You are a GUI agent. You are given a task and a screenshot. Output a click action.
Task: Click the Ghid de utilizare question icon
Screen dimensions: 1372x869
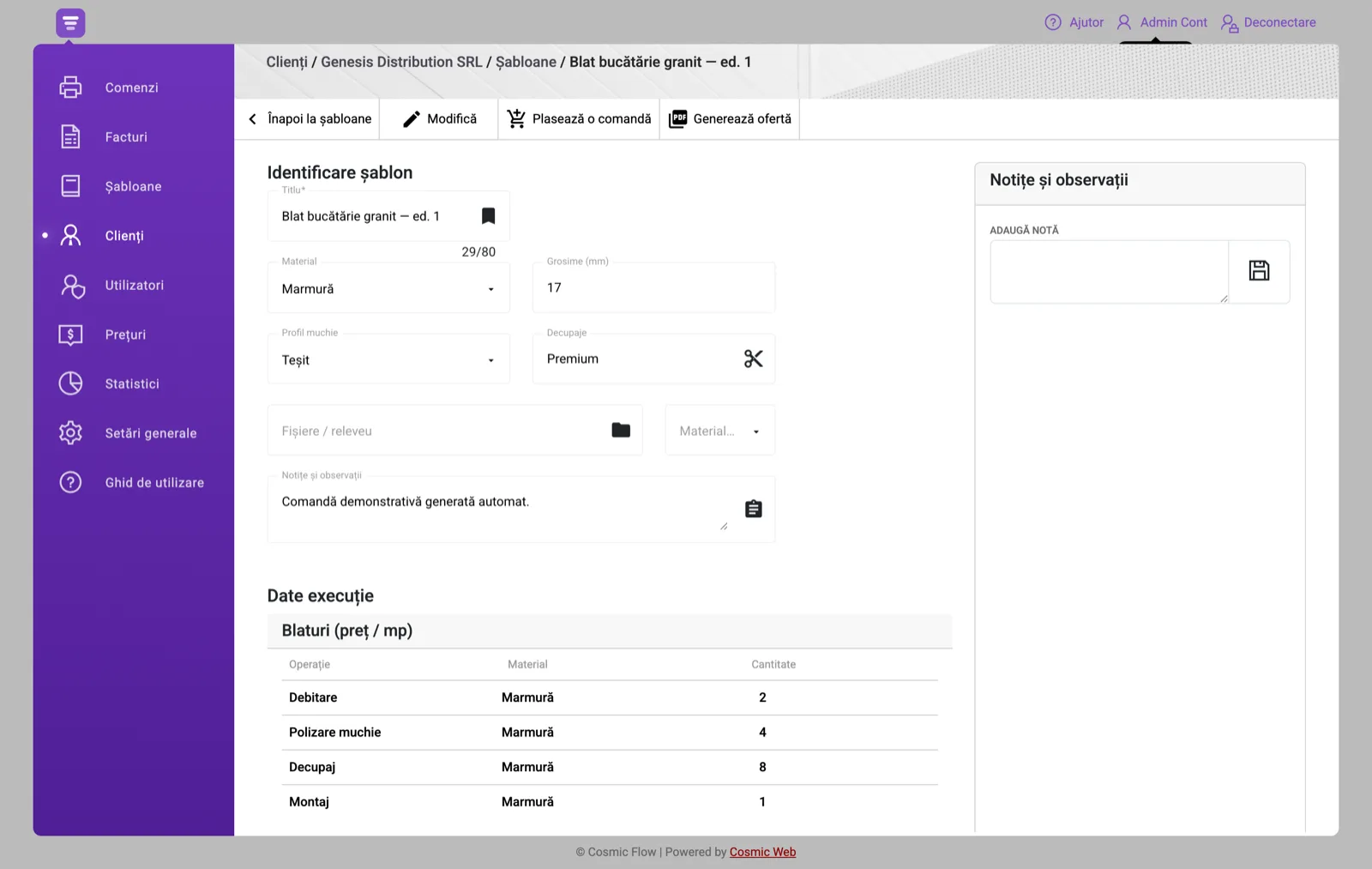[70, 482]
